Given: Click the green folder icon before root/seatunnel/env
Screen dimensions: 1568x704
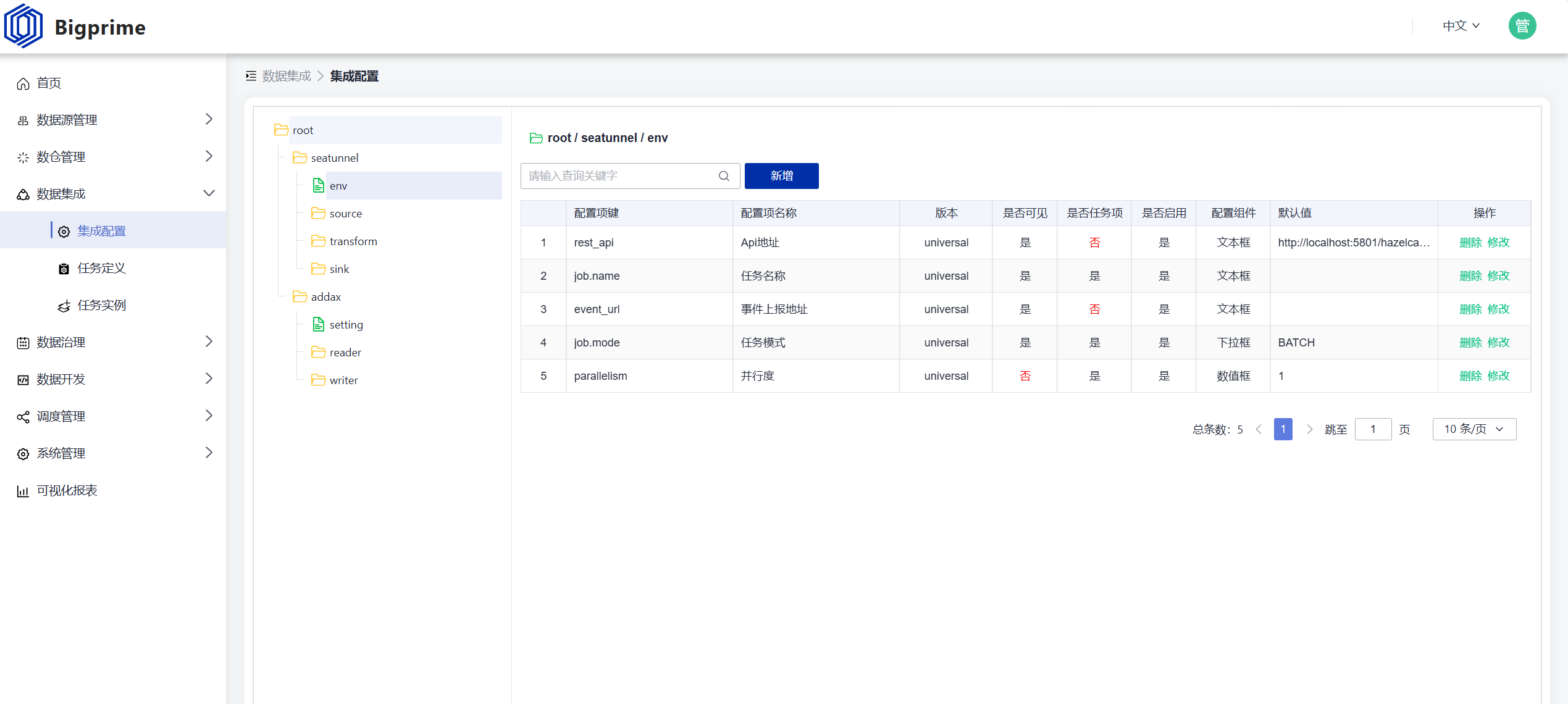Looking at the screenshot, I should 536,138.
